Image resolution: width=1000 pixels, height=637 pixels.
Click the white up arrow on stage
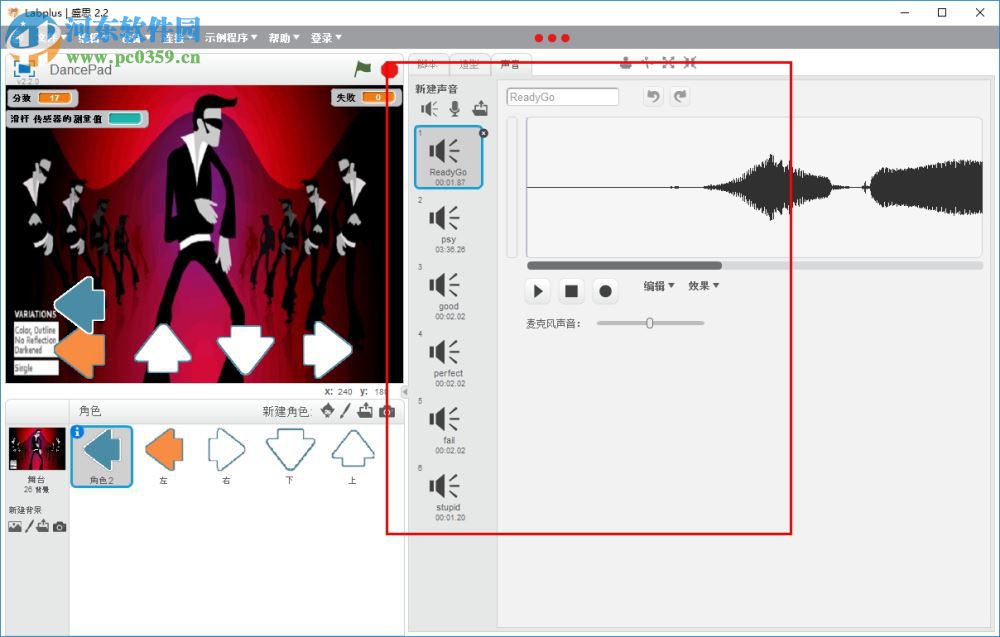(x=163, y=348)
